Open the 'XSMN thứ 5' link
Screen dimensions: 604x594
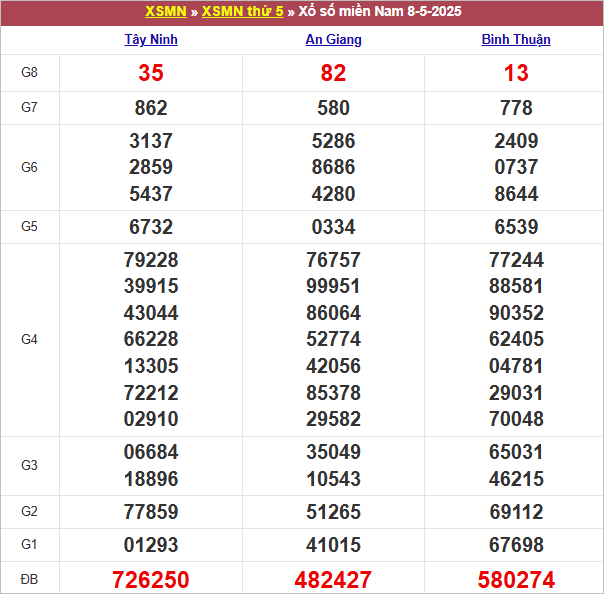pos(242,12)
